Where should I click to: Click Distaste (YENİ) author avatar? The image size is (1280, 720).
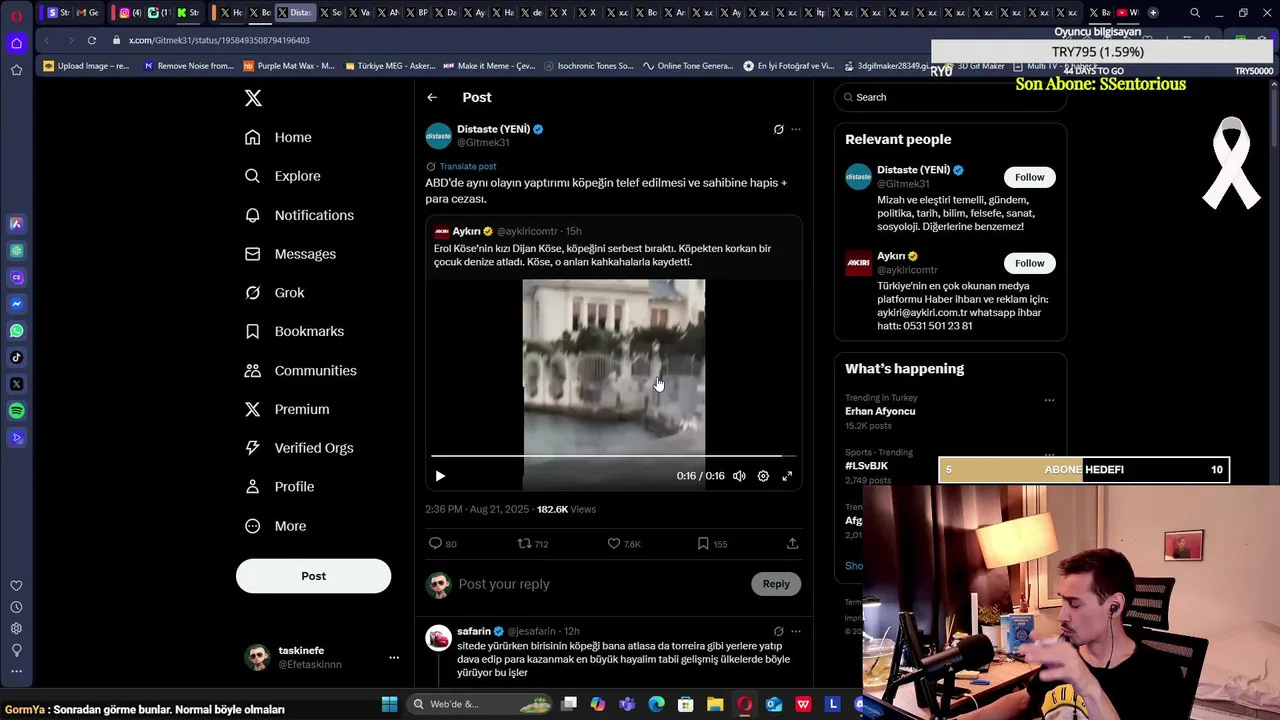[438, 136]
